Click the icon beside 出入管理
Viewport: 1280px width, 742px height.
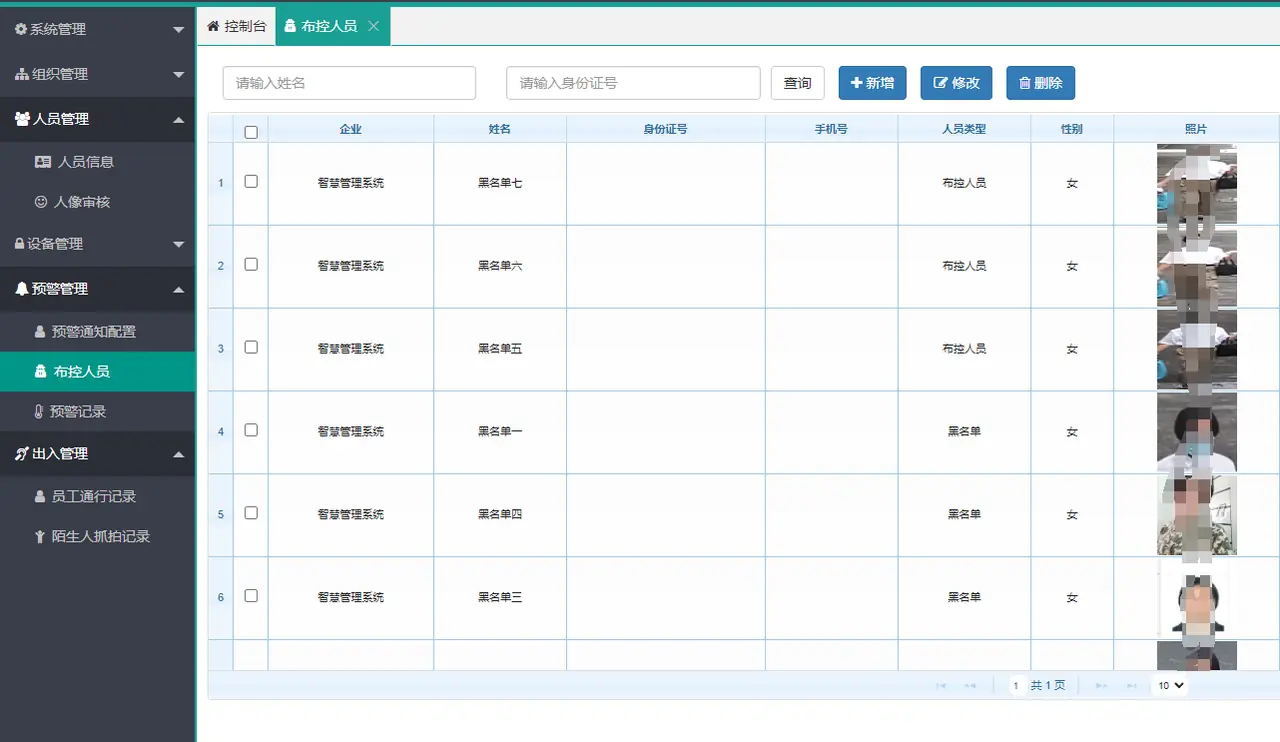coord(22,454)
